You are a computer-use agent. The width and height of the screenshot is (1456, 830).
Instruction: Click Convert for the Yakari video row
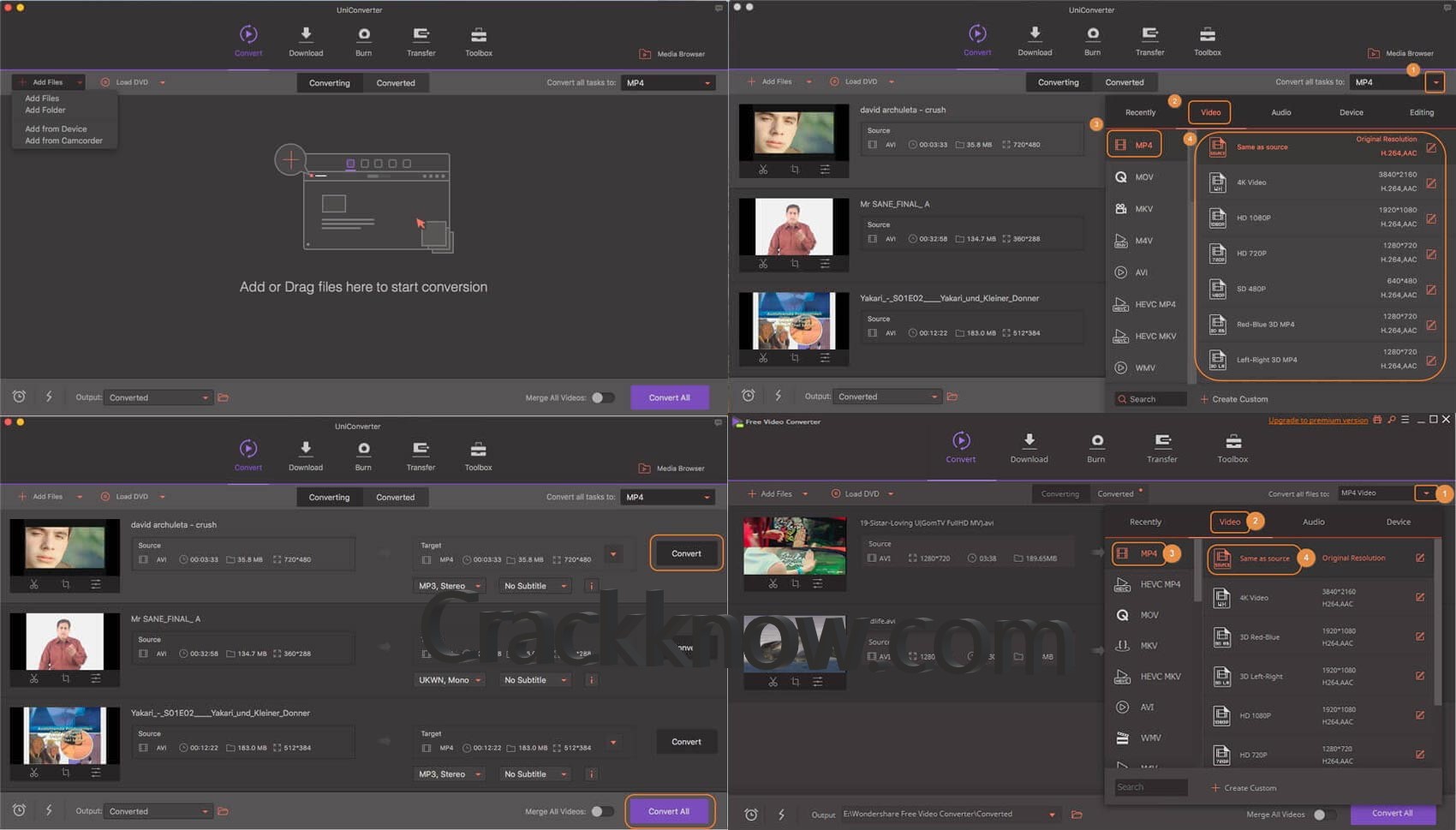(x=686, y=742)
